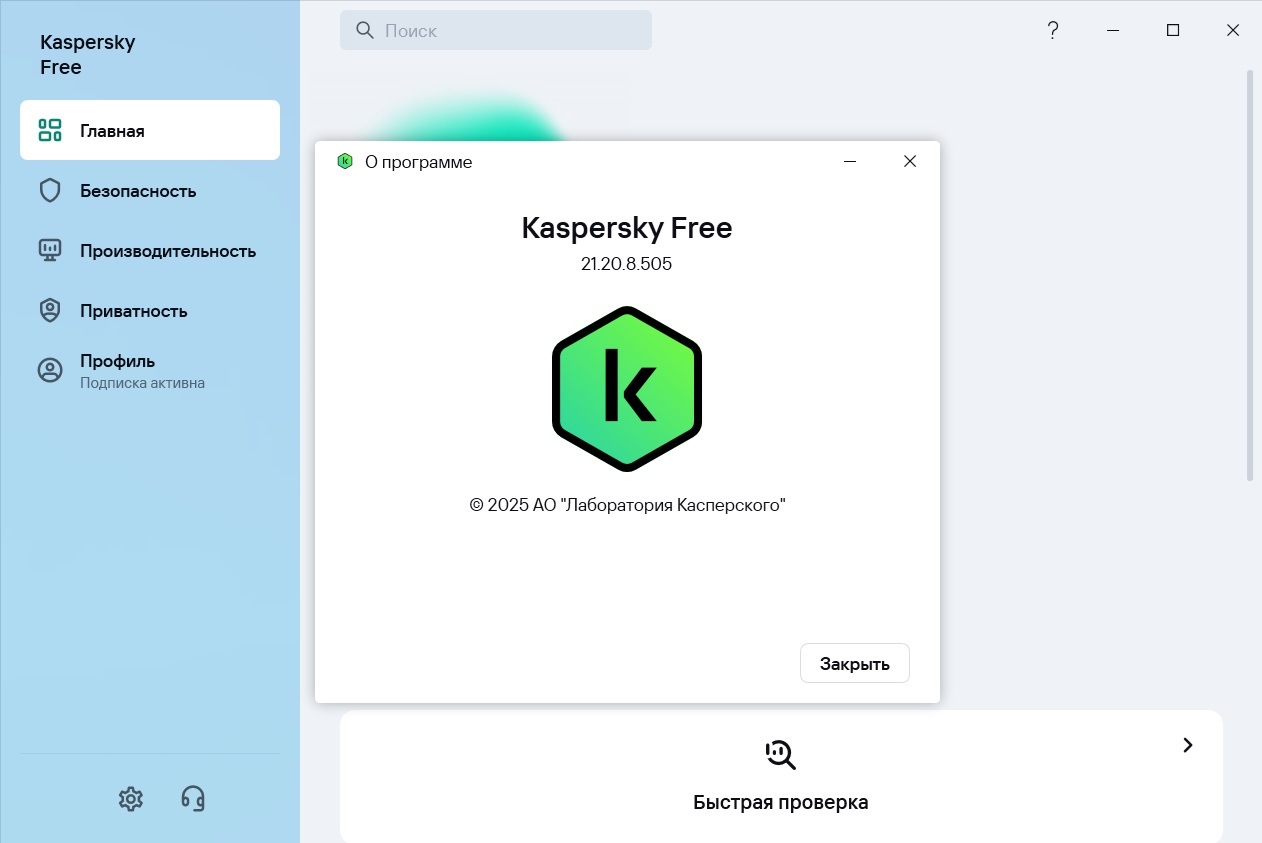The width and height of the screenshot is (1262, 843).
Task: Open the Профиль section
Action: click(150, 370)
